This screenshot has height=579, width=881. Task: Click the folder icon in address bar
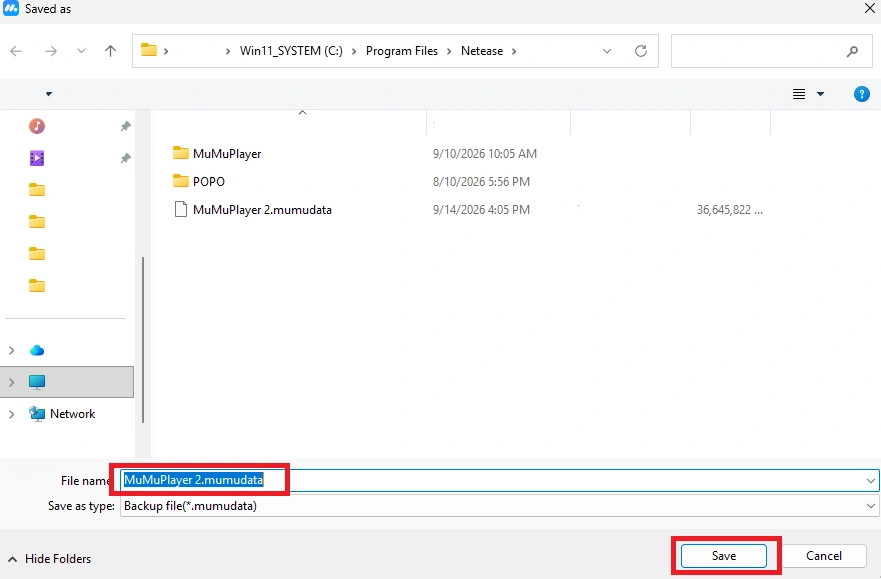click(148, 50)
